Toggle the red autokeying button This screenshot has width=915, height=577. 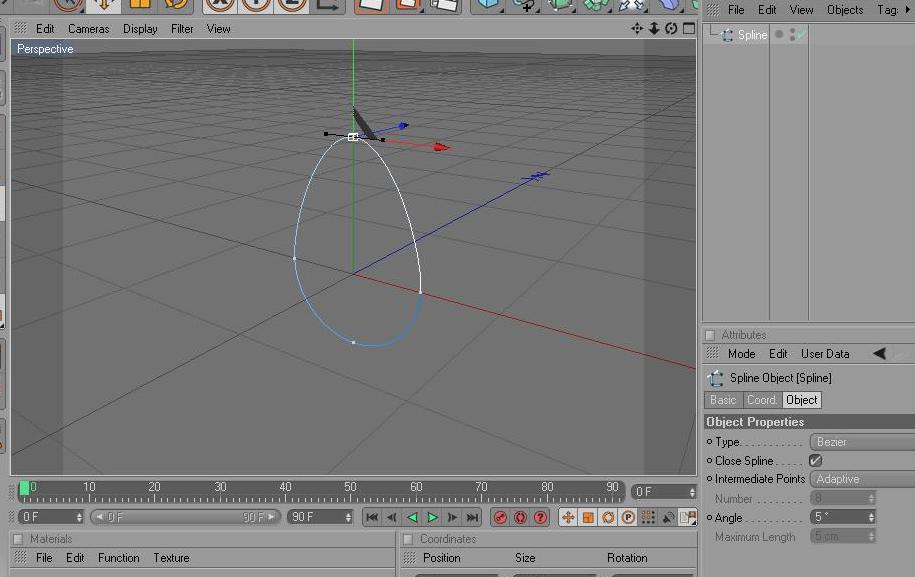521,517
